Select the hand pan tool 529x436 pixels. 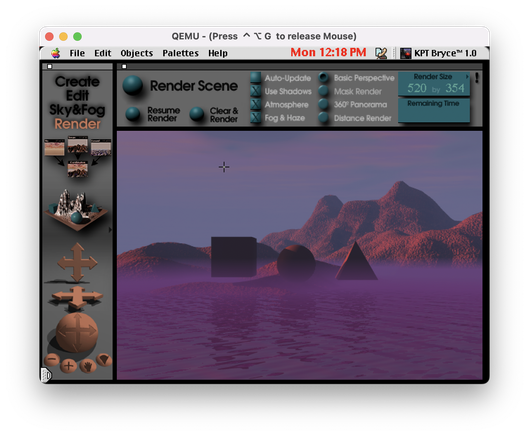coord(88,366)
